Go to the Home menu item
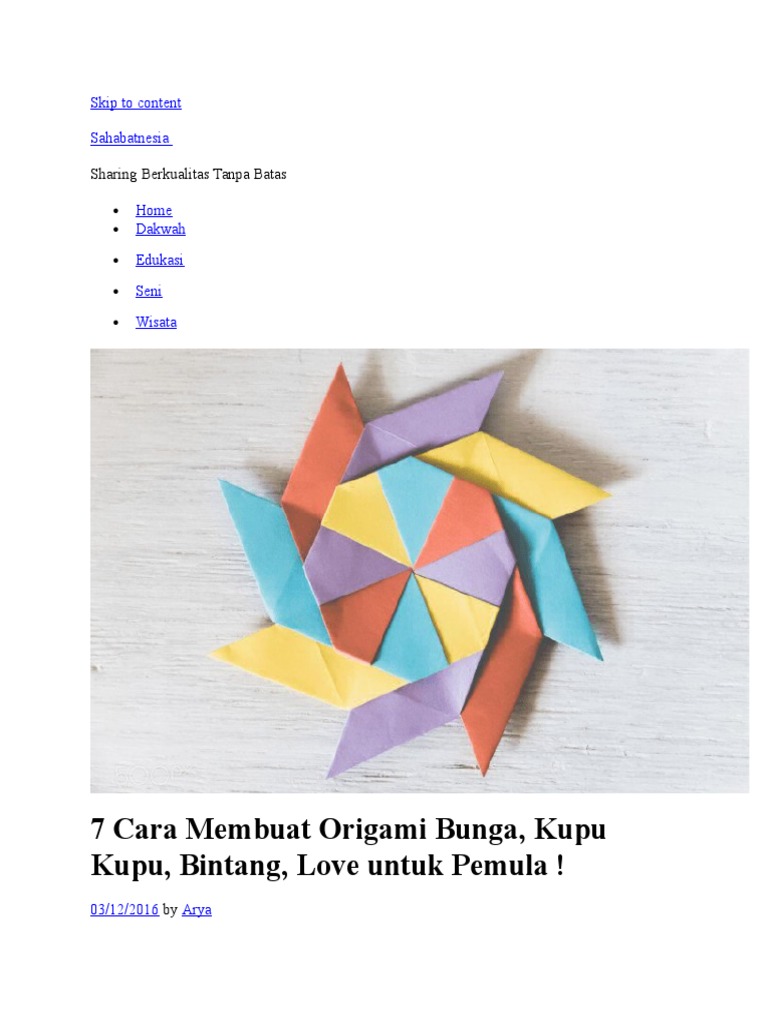 pos(153,210)
